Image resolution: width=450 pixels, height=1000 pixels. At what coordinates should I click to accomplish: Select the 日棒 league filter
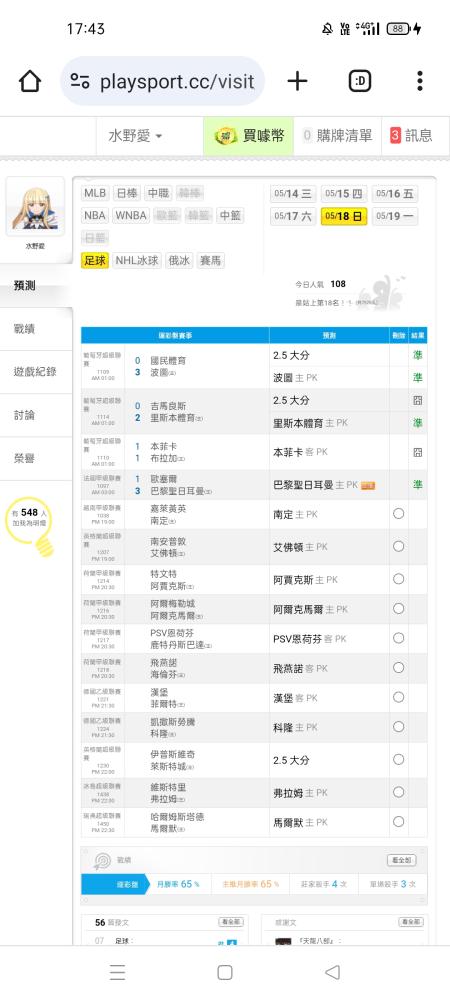click(x=126, y=193)
